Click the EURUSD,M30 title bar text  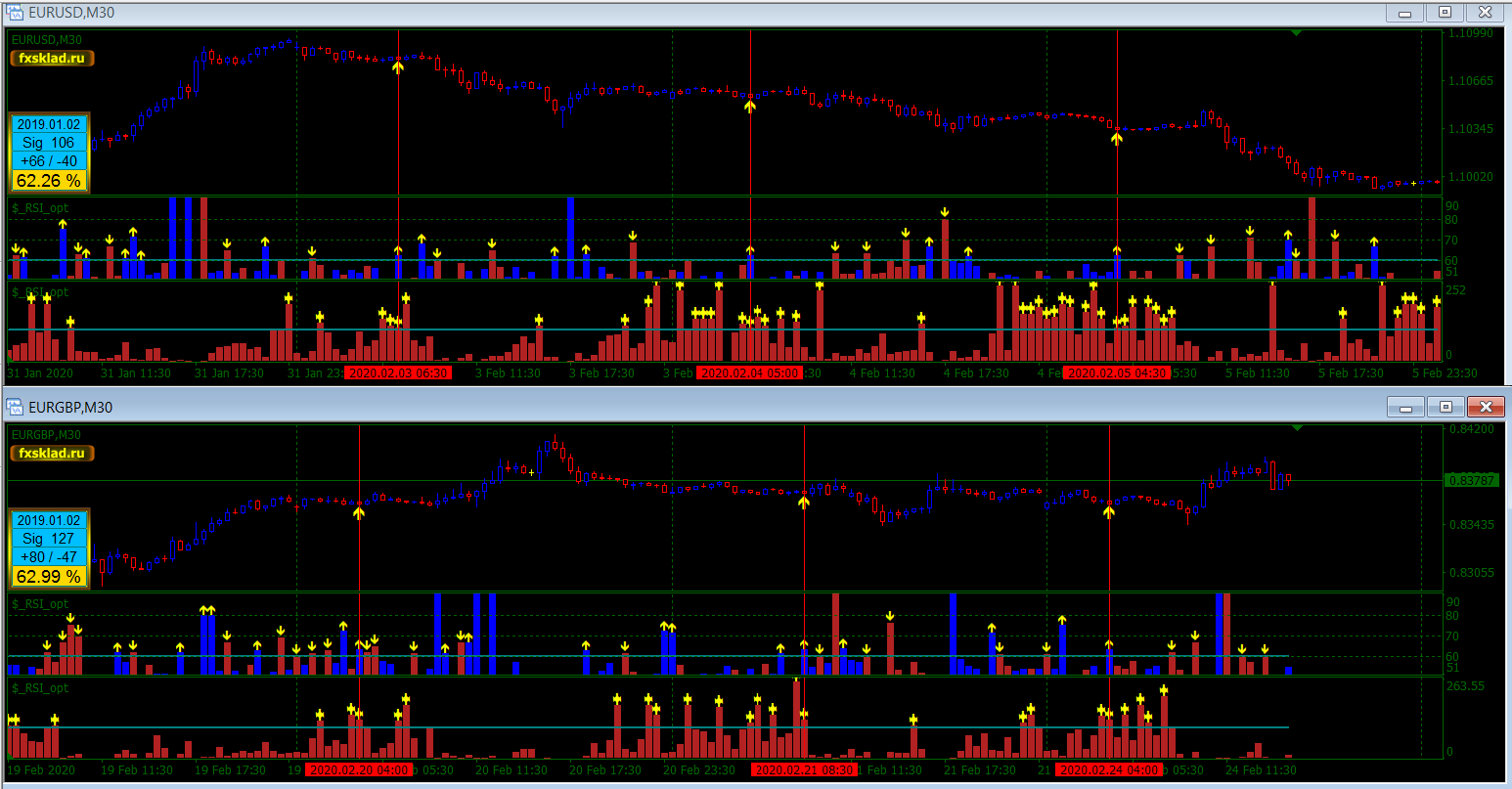click(x=71, y=13)
